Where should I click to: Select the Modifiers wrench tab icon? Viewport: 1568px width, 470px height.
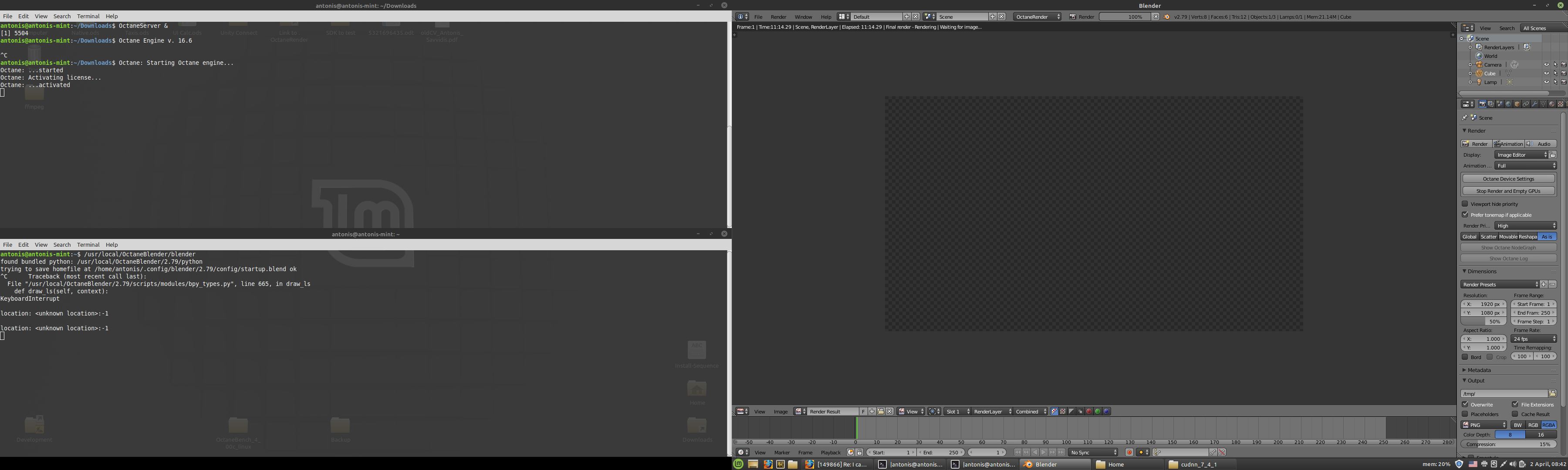[x=1534, y=104]
